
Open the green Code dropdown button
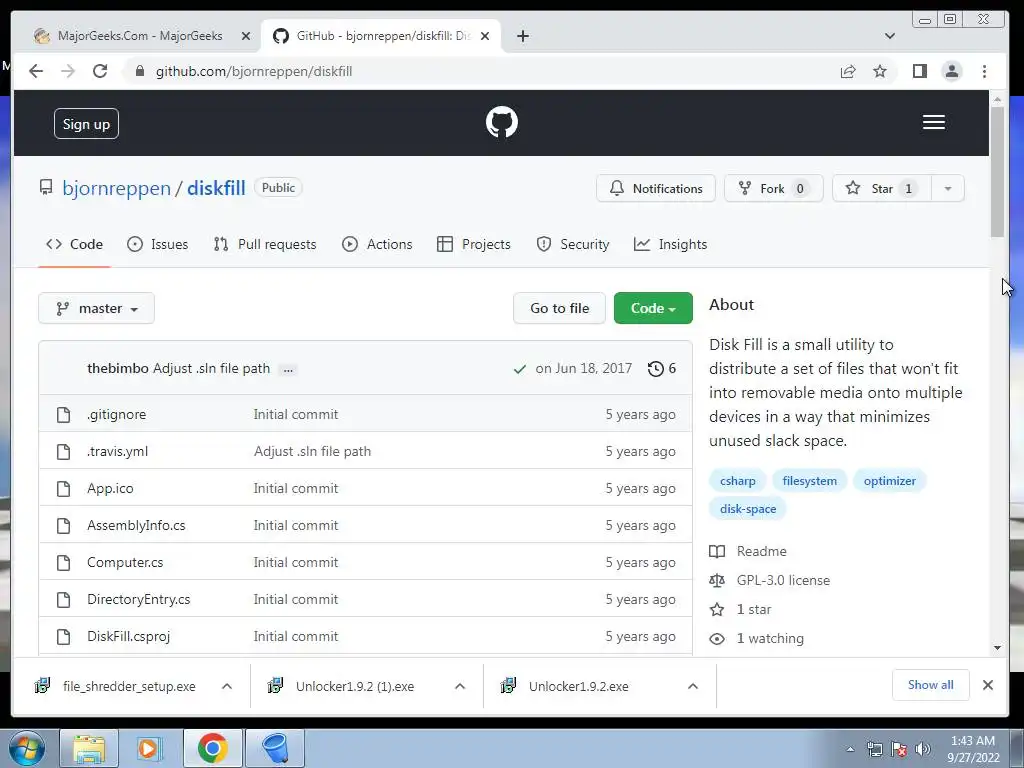tap(653, 308)
